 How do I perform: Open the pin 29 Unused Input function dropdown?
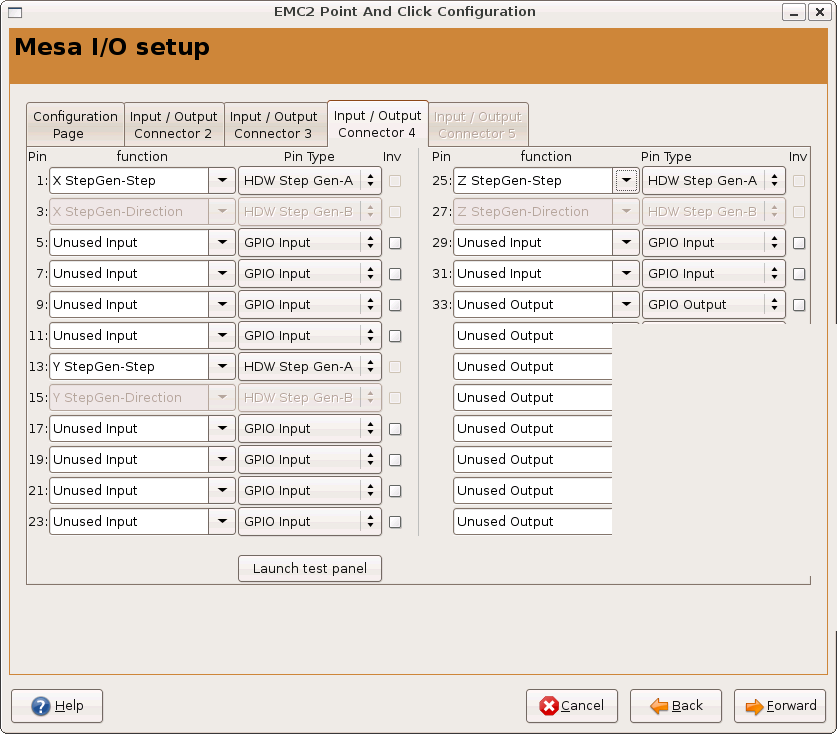click(626, 243)
